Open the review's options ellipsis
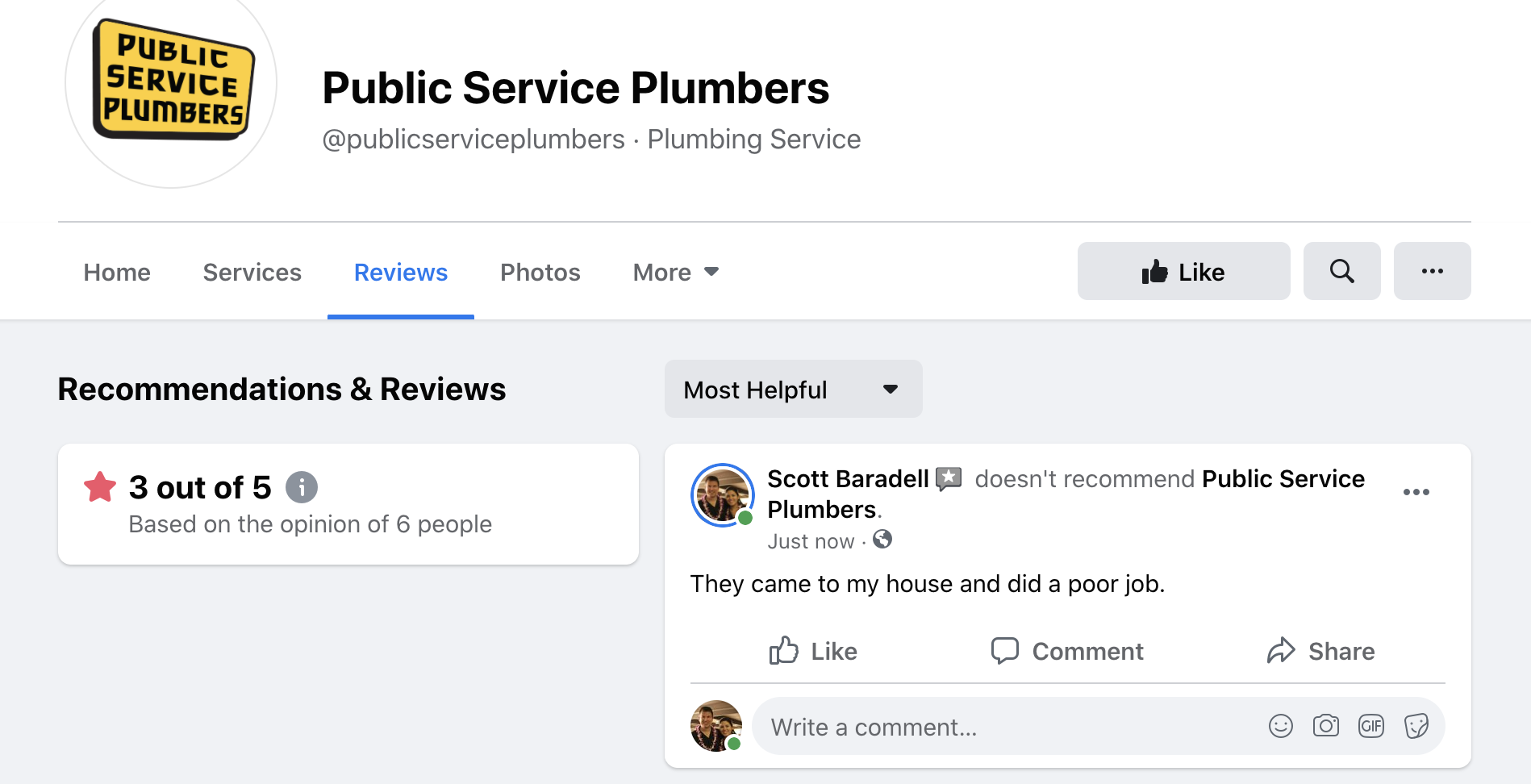1531x784 pixels. tap(1417, 491)
